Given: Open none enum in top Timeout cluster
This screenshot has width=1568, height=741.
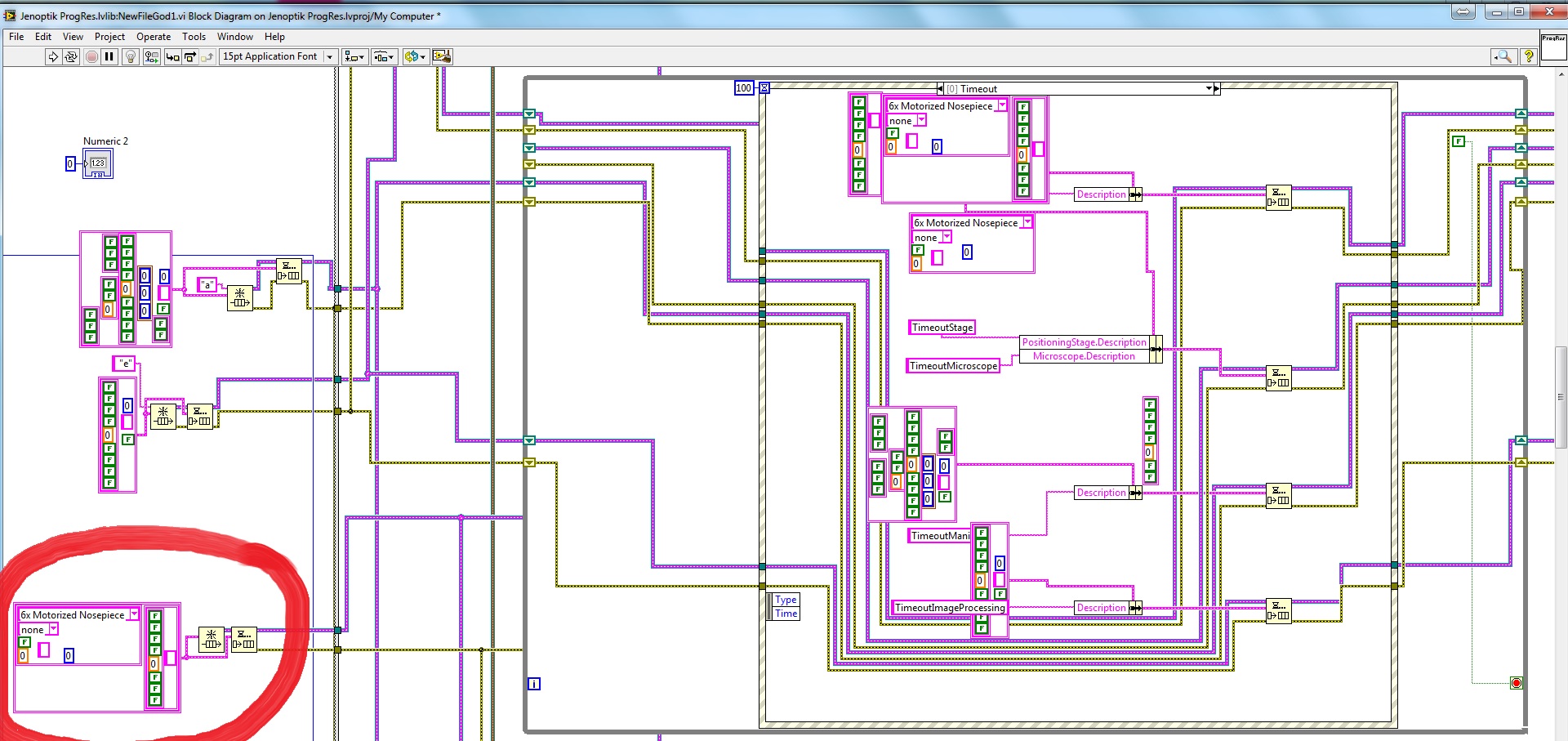Looking at the screenshot, I should click(x=921, y=120).
